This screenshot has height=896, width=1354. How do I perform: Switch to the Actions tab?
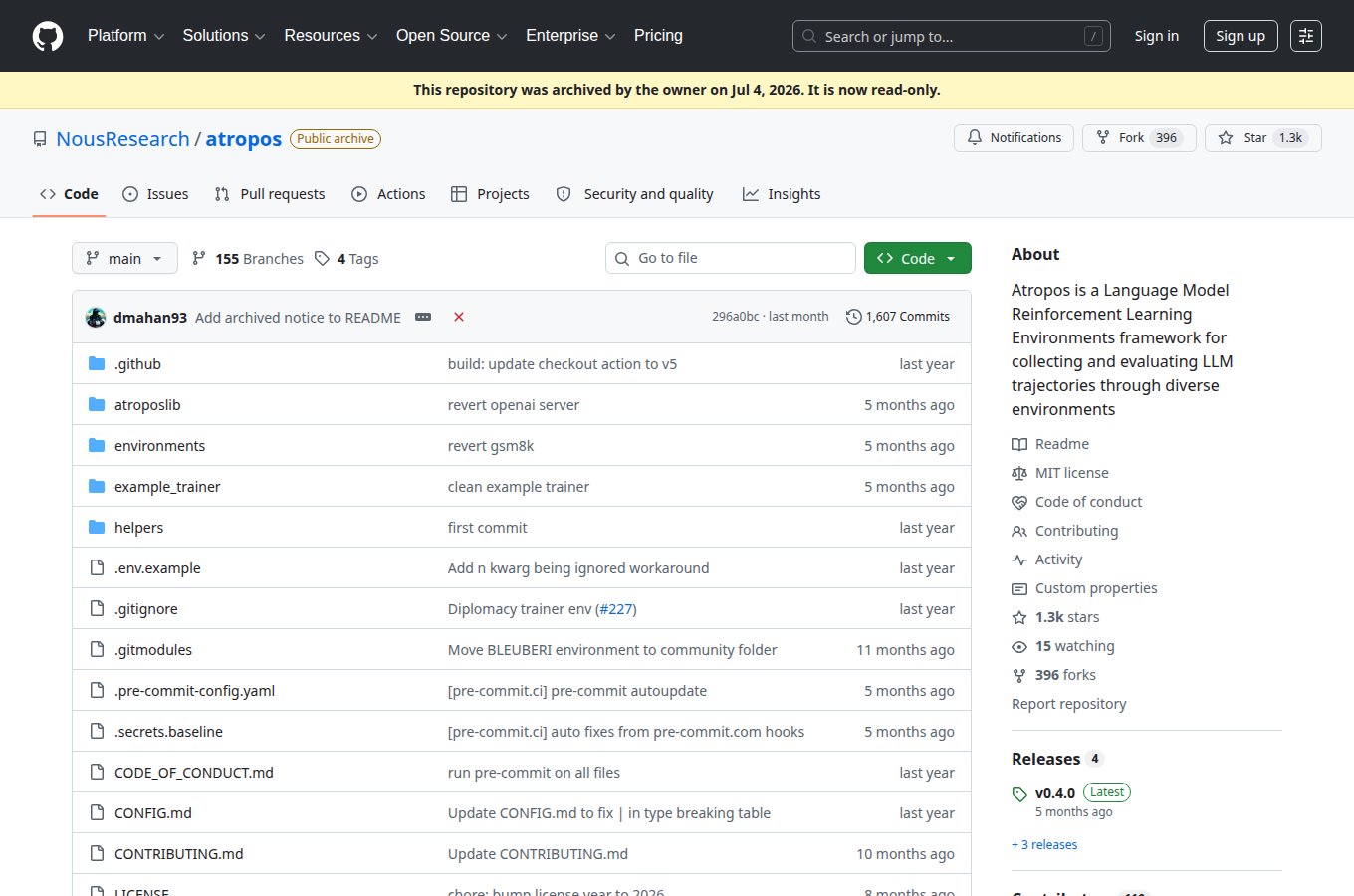point(388,194)
